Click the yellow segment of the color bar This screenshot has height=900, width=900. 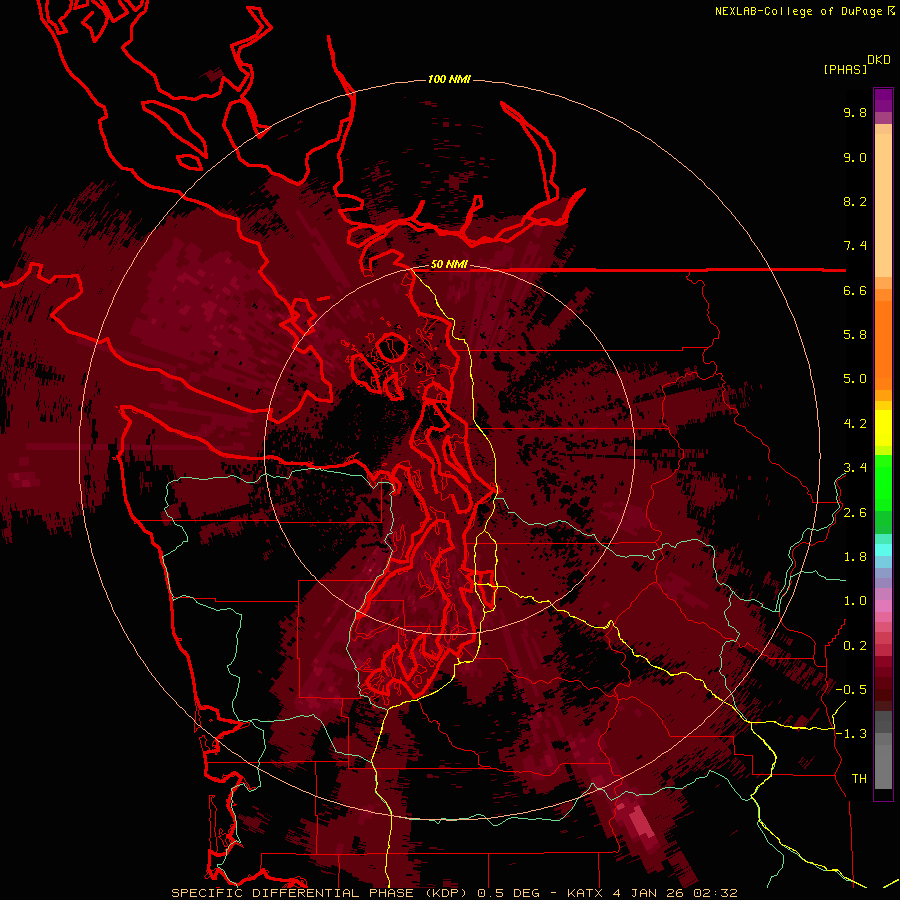(883, 428)
